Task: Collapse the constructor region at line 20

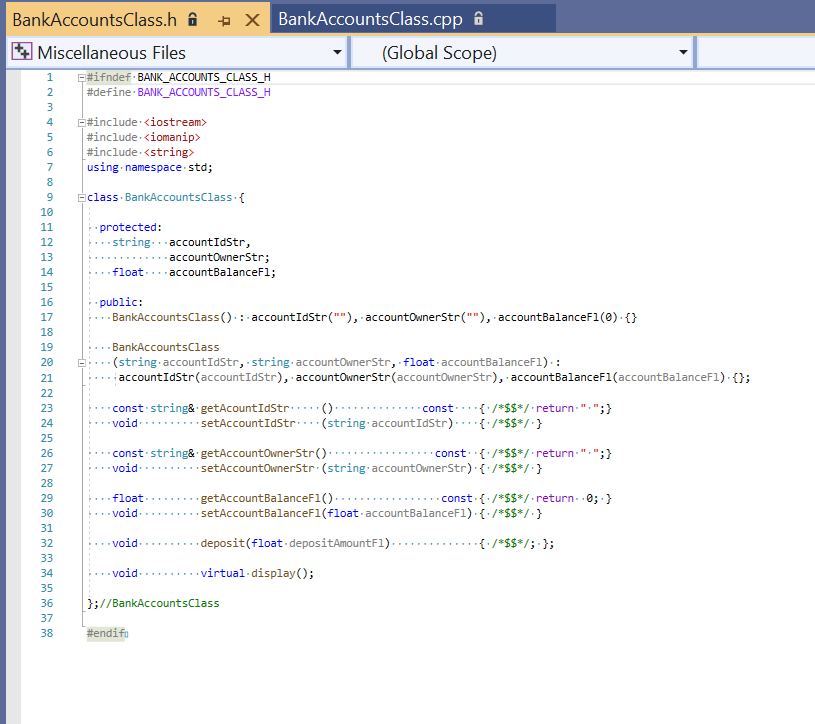Action: 80,362
